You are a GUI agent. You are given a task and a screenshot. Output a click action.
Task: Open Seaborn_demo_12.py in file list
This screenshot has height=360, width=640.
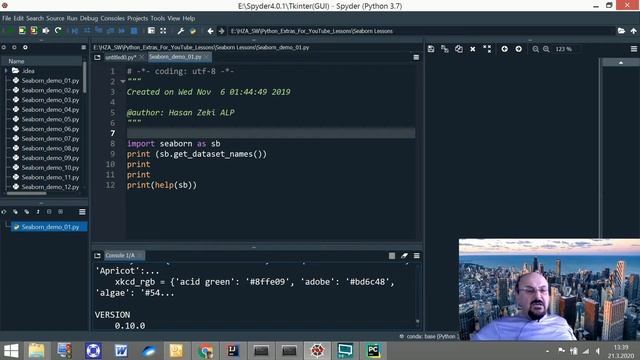(50, 187)
